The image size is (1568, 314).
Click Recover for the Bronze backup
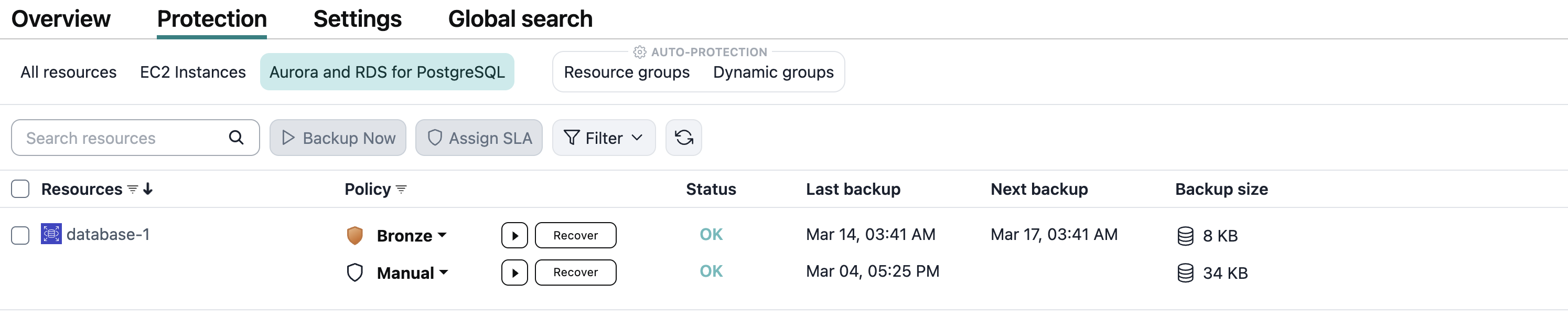click(x=575, y=235)
